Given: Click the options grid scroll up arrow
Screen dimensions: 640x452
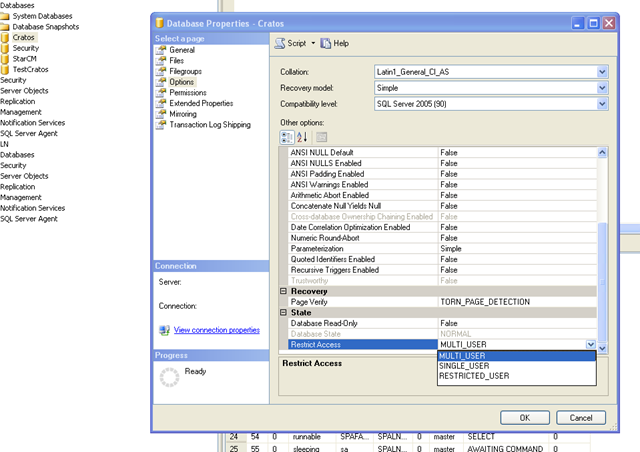Looking at the screenshot, I should click(602, 153).
